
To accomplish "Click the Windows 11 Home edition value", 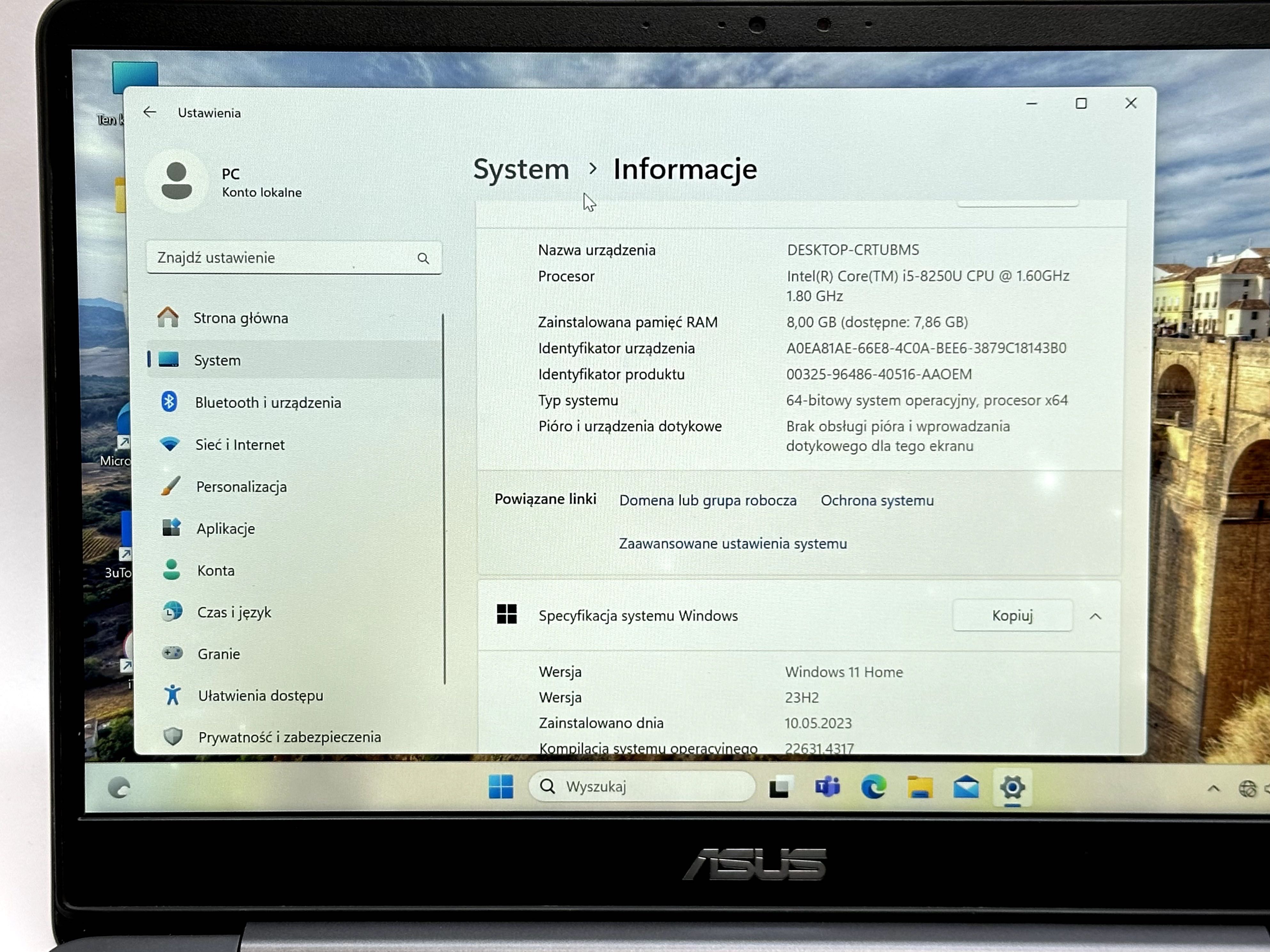I will click(843, 672).
